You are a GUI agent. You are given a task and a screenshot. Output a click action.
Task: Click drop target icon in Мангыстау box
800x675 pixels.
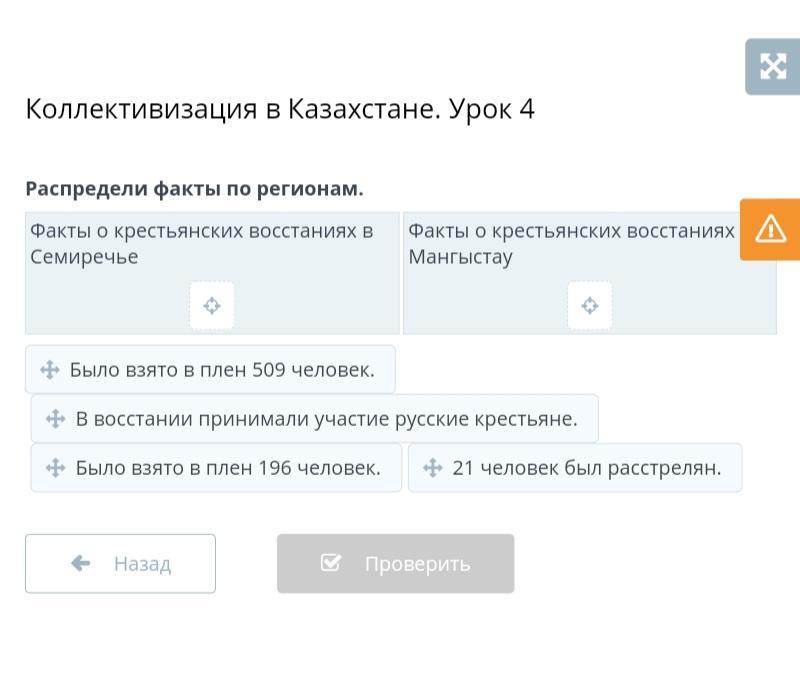point(590,305)
